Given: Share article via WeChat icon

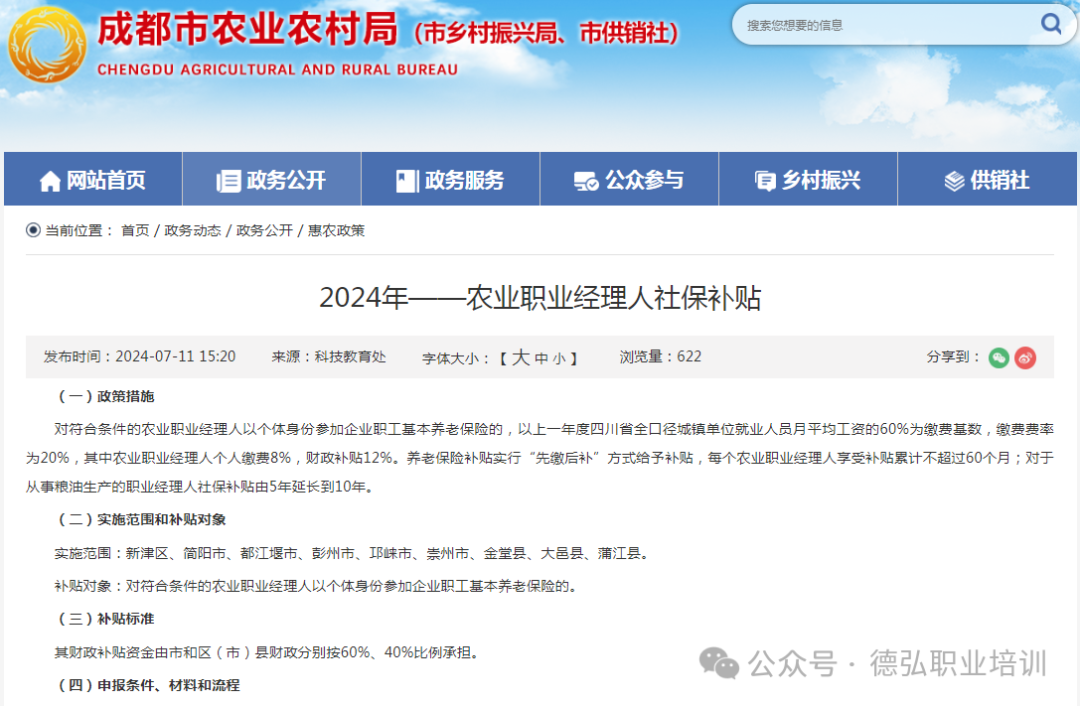Looking at the screenshot, I should click(998, 358).
